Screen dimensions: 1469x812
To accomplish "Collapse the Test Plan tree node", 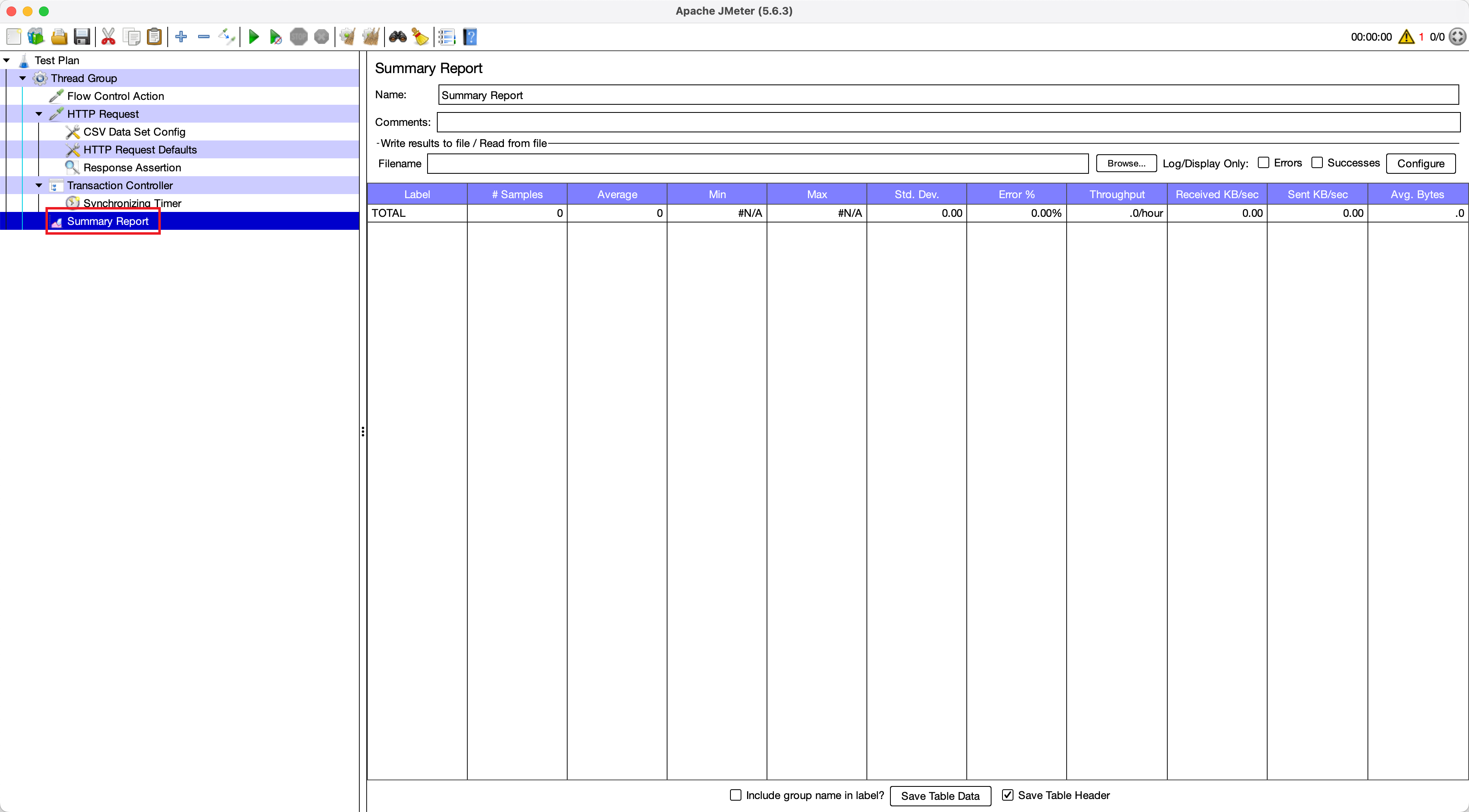I will click(7, 60).
